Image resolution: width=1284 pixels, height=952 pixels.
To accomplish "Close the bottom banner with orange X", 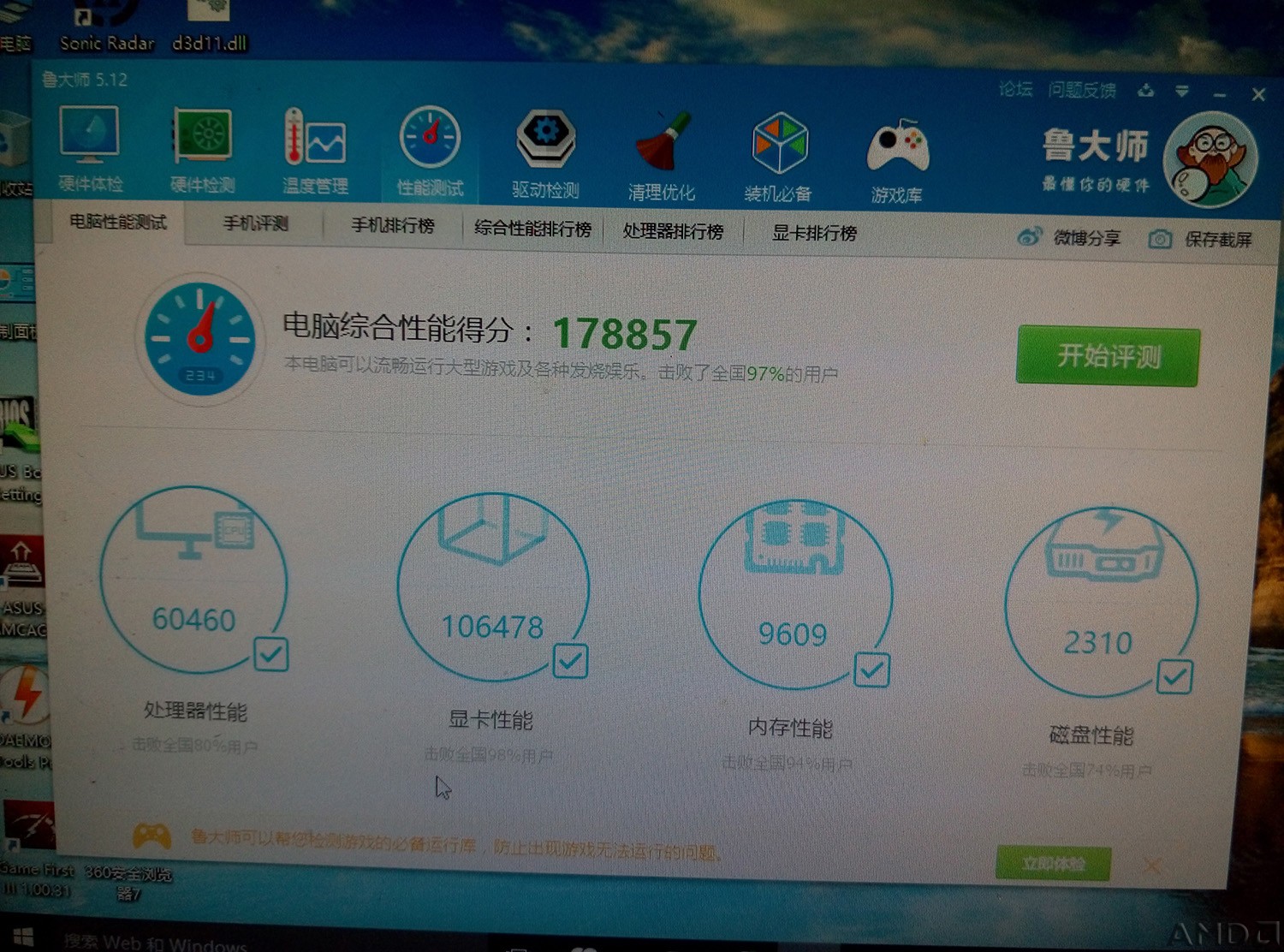I will tap(1153, 866).
